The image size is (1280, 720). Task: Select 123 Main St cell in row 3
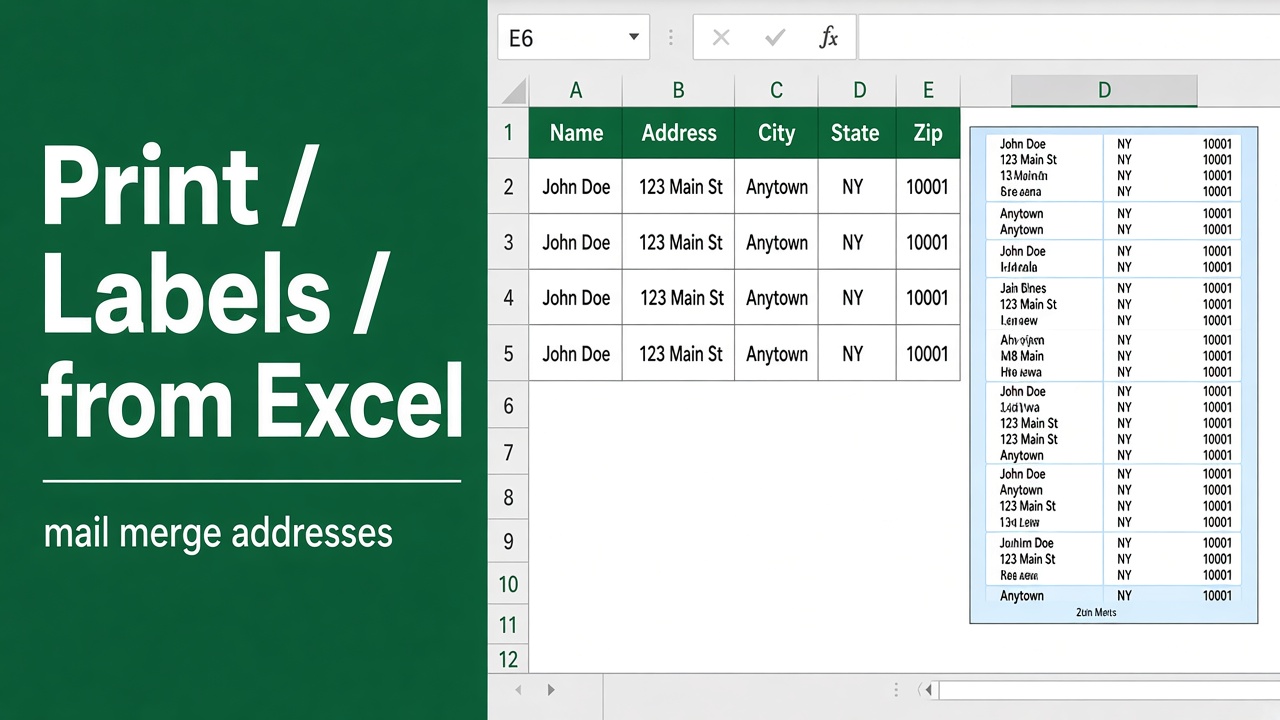(678, 242)
